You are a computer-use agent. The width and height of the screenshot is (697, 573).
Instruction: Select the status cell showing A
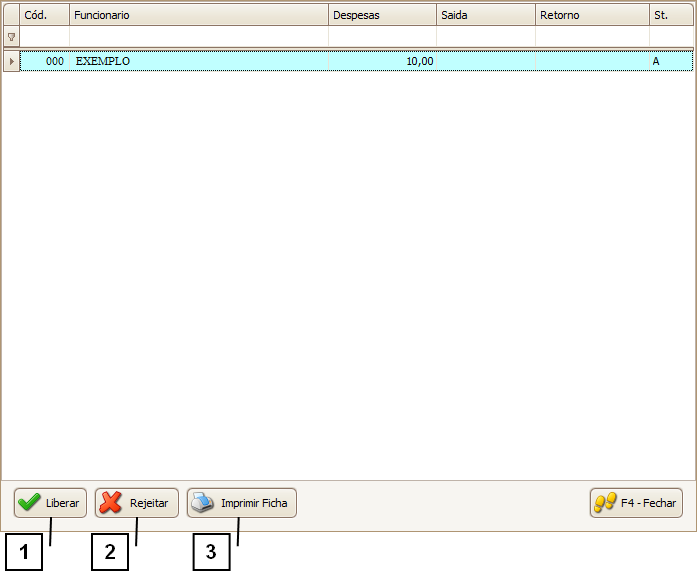point(670,61)
